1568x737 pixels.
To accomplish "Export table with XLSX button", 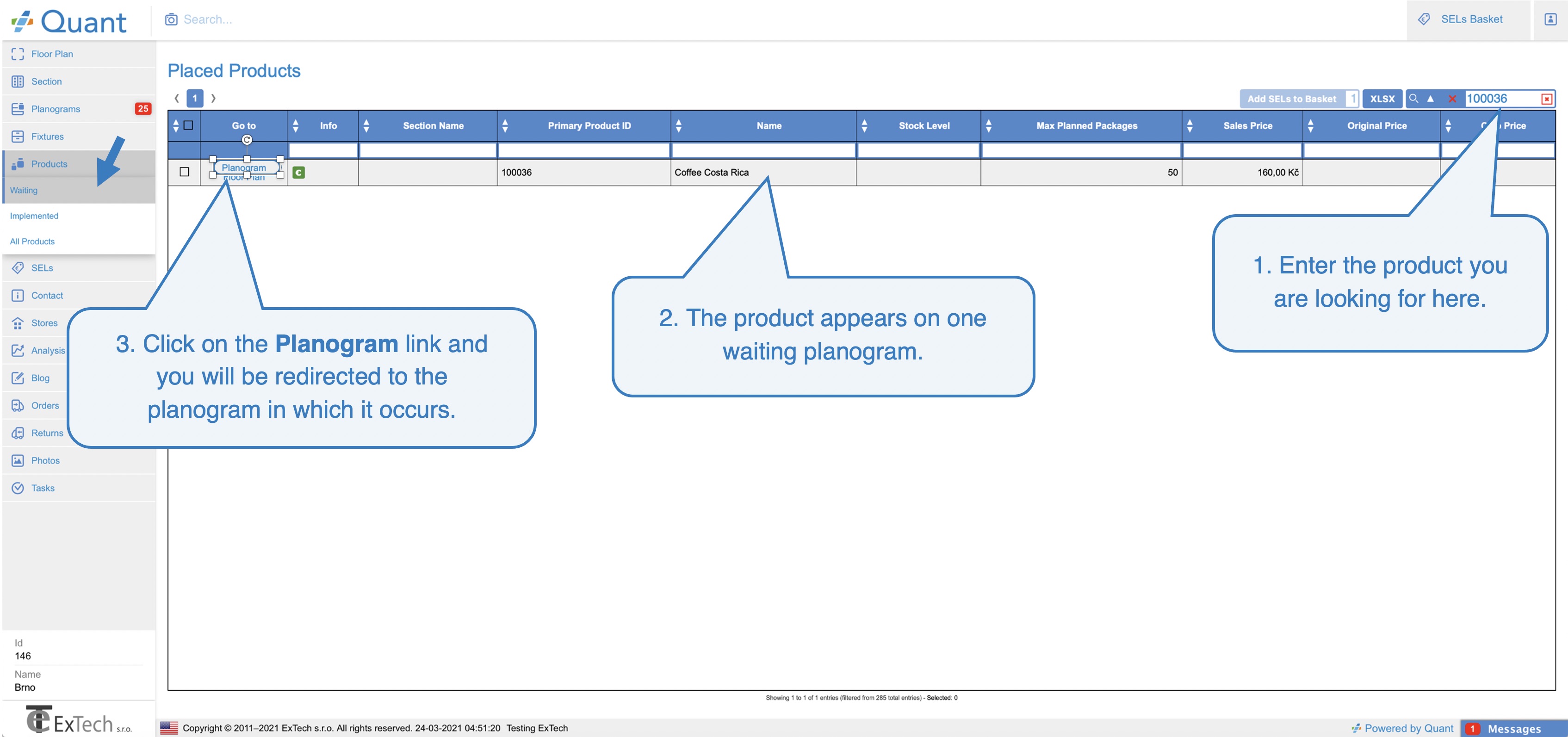I will (1382, 99).
